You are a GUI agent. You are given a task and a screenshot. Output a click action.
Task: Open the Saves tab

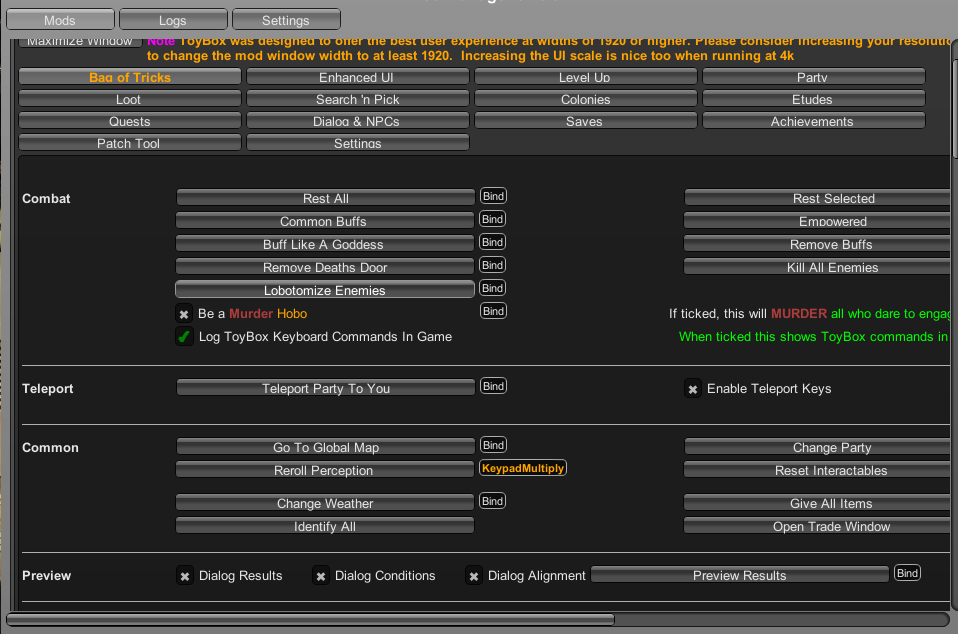[585, 121]
